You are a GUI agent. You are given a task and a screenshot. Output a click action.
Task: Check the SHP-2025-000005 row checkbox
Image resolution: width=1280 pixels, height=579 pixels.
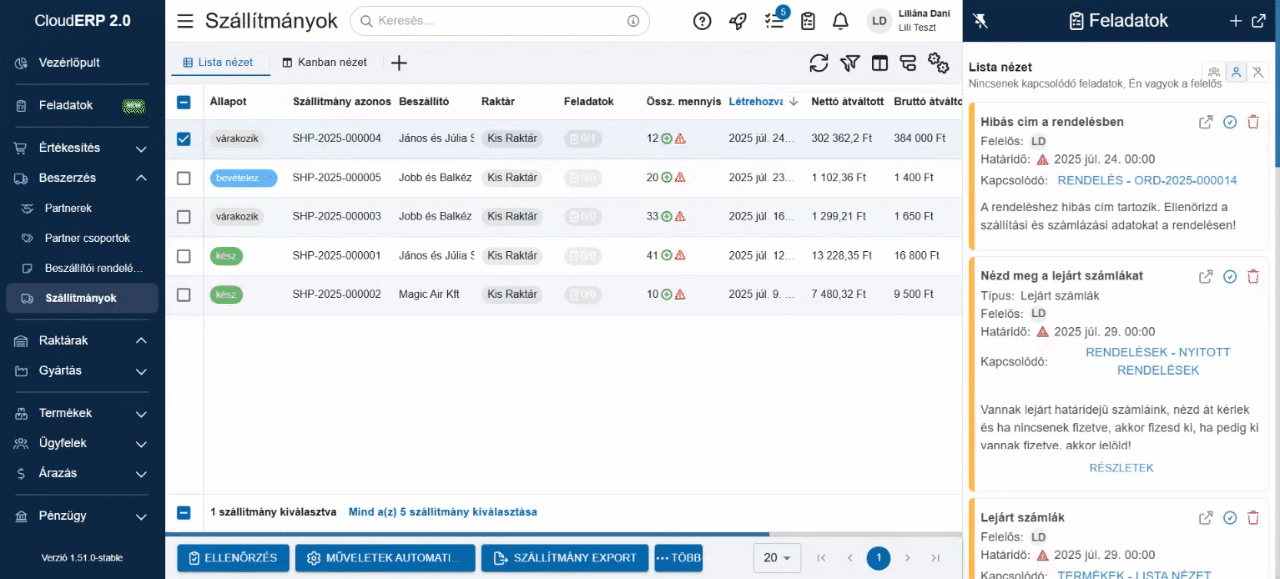[183, 177]
